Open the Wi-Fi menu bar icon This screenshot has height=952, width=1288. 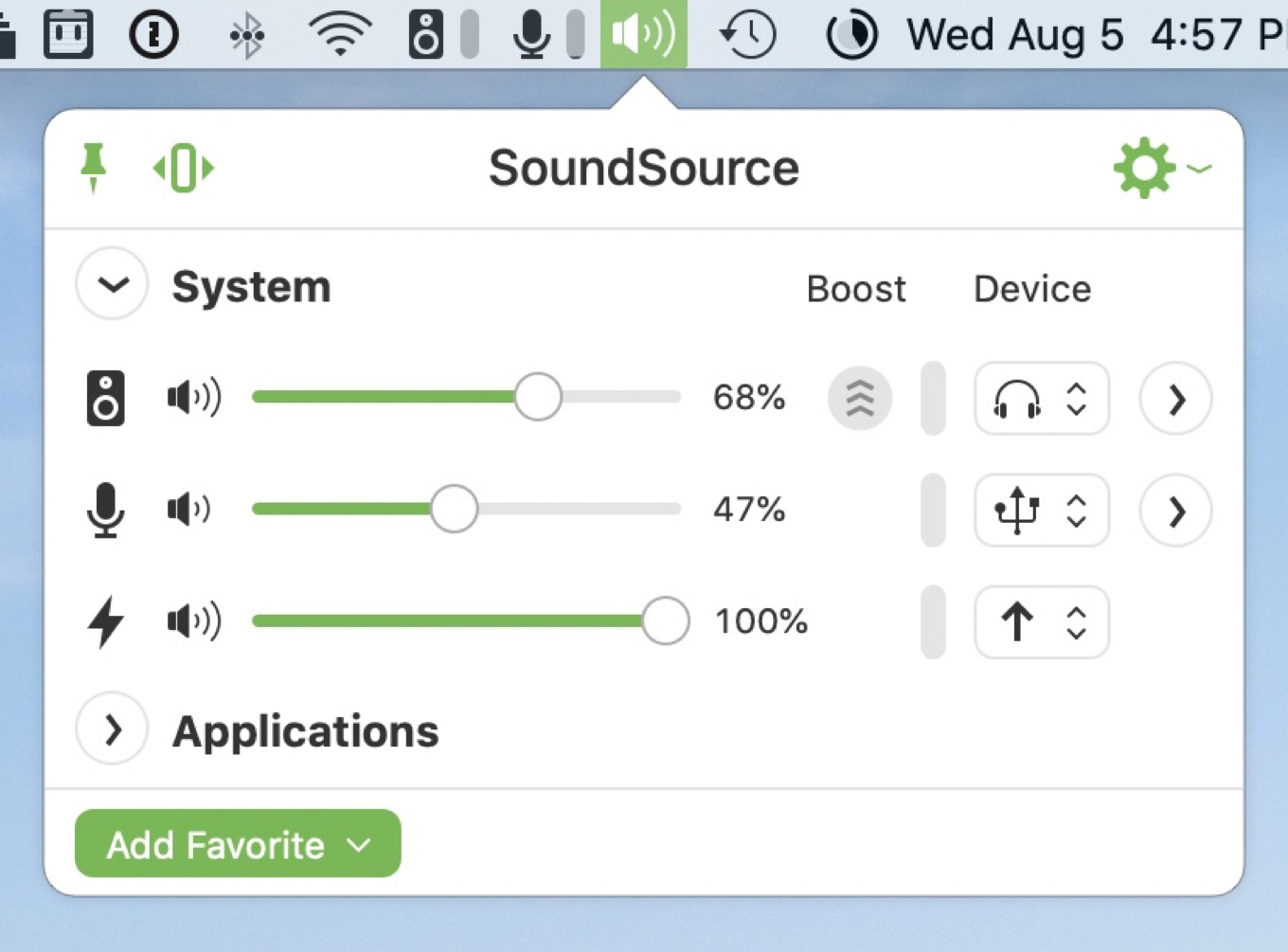tap(338, 34)
